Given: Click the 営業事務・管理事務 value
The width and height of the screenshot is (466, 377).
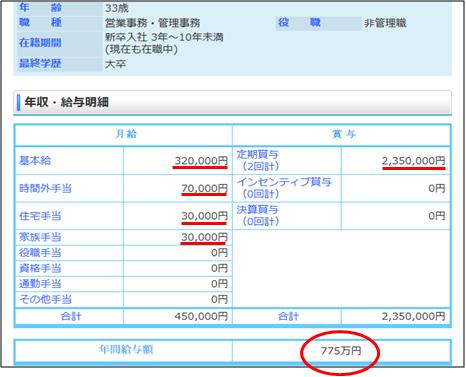Looking at the screenshot, I should coord(153,23).
